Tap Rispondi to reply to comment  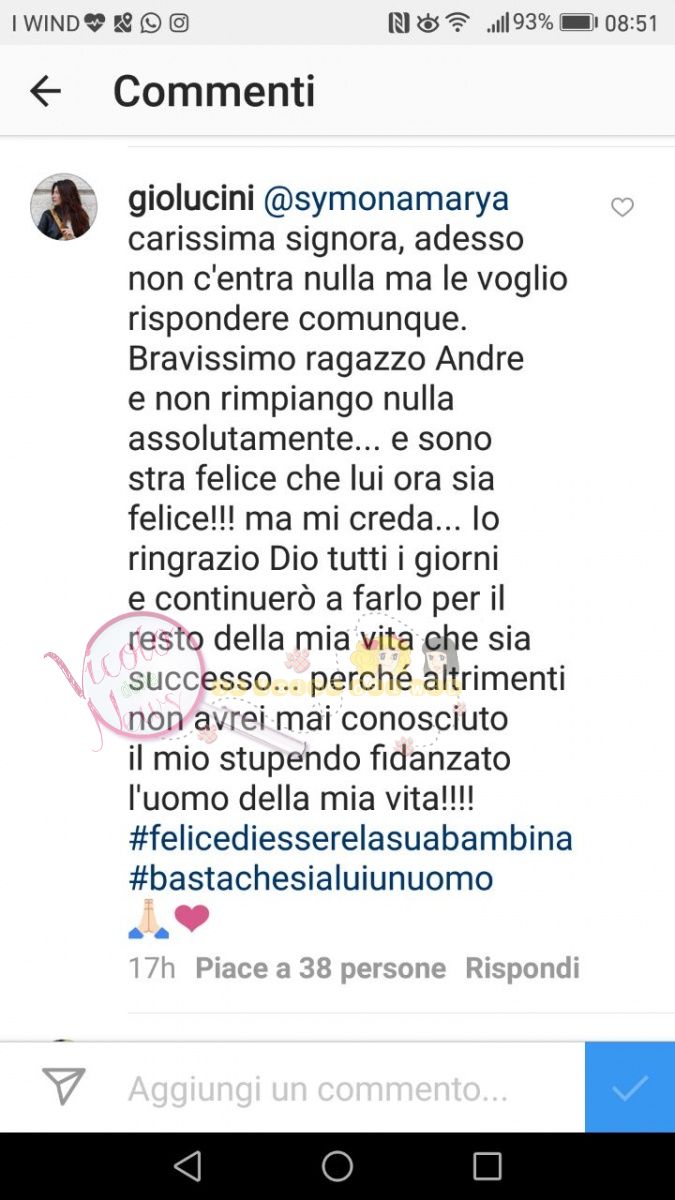click(x=522, y=968)
